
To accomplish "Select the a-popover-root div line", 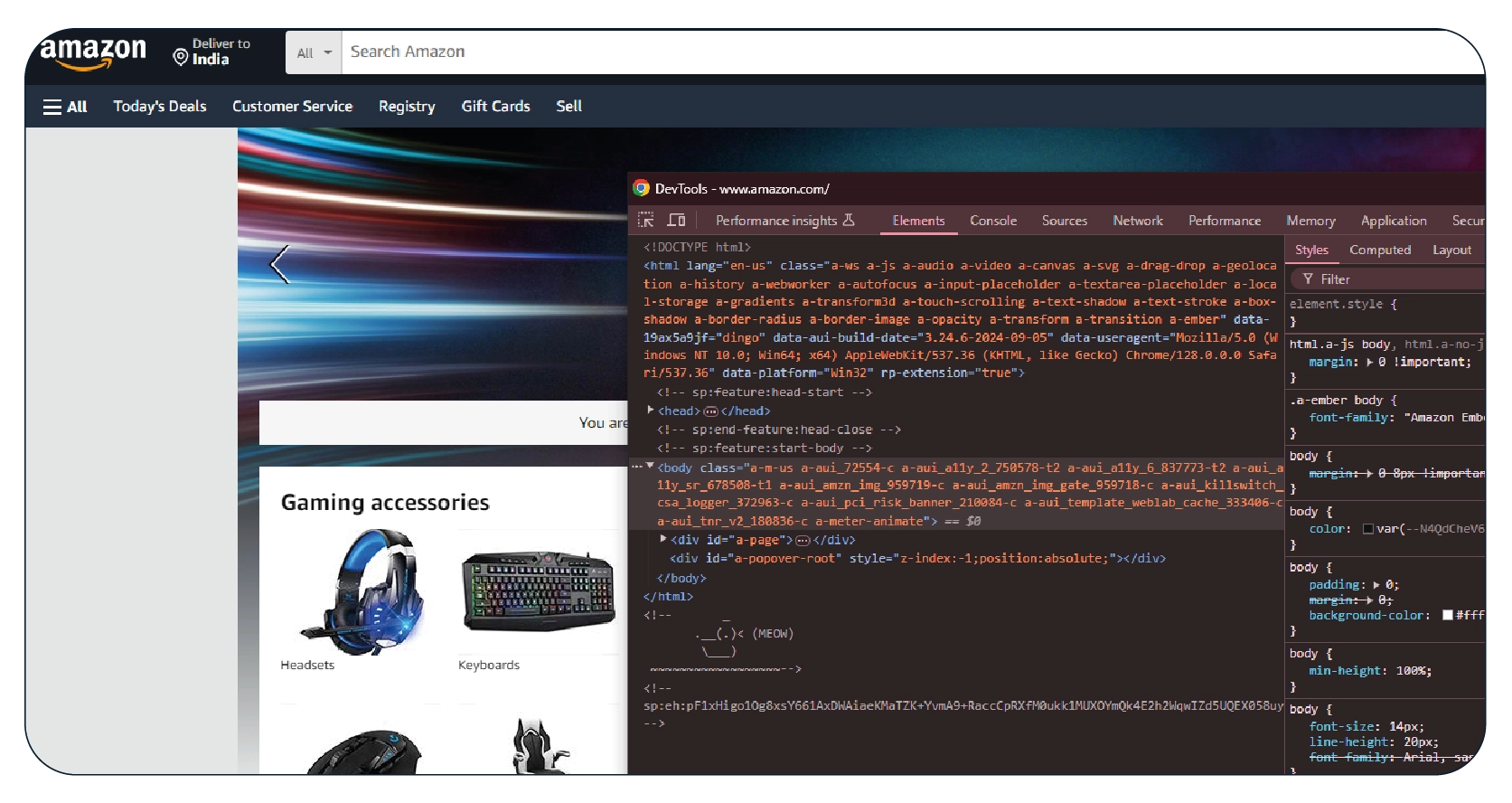I will pos(917,559).
